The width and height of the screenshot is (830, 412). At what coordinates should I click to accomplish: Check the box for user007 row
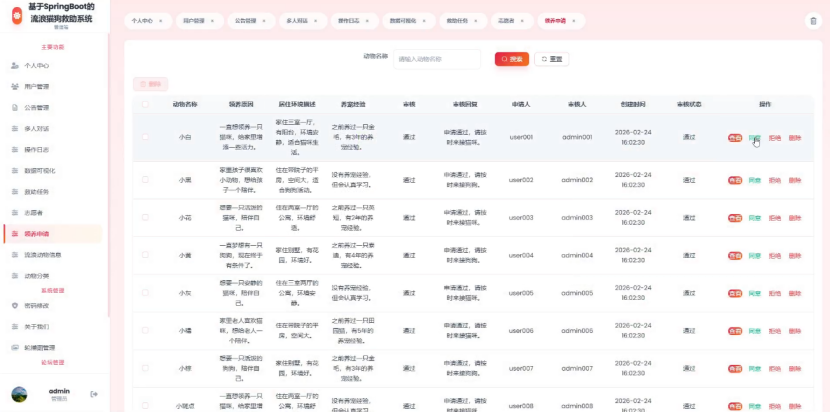click(x=145, y=368)
